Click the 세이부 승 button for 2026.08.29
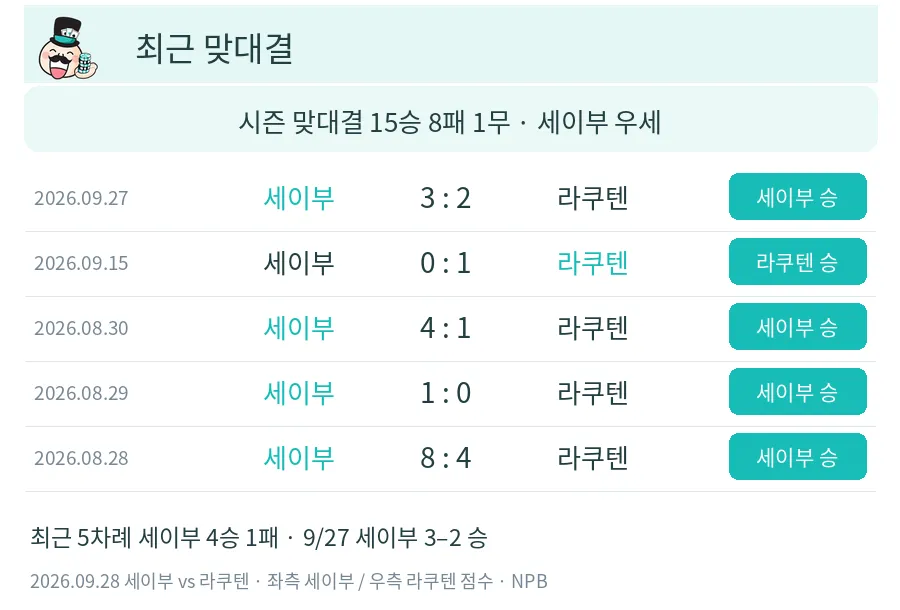 [797, 391]
